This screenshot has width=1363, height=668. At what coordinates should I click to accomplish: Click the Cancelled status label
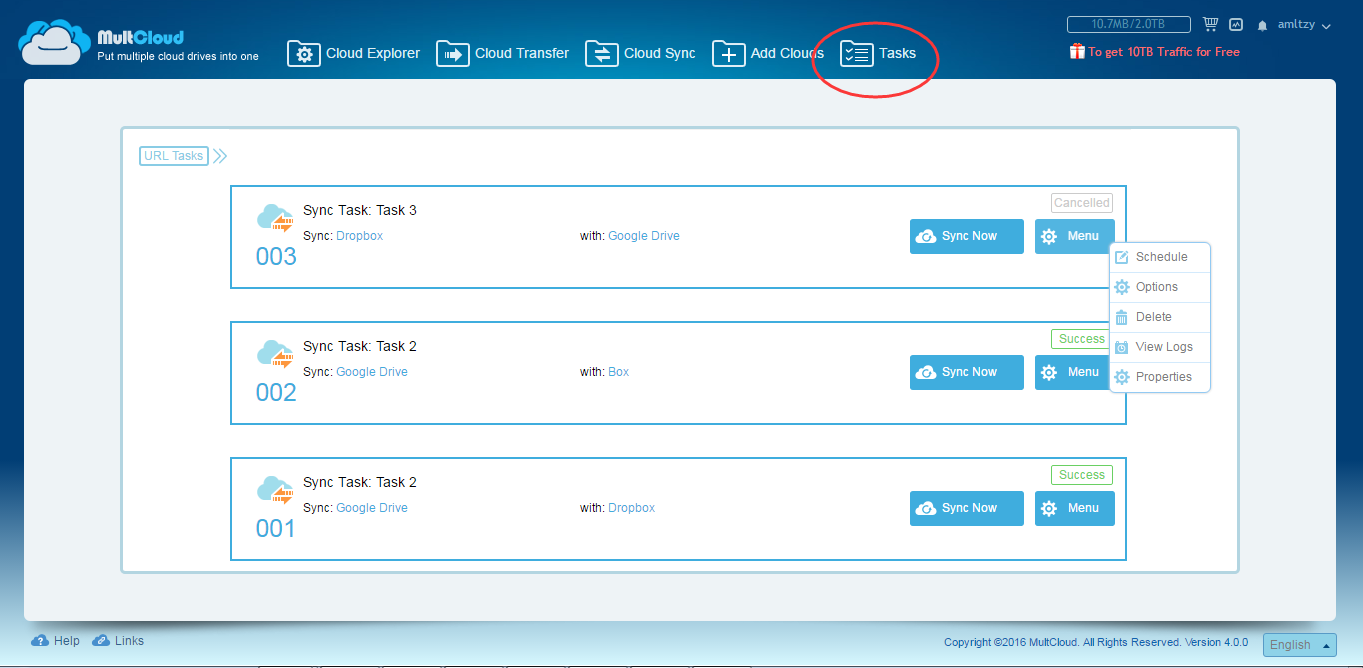1082,203
